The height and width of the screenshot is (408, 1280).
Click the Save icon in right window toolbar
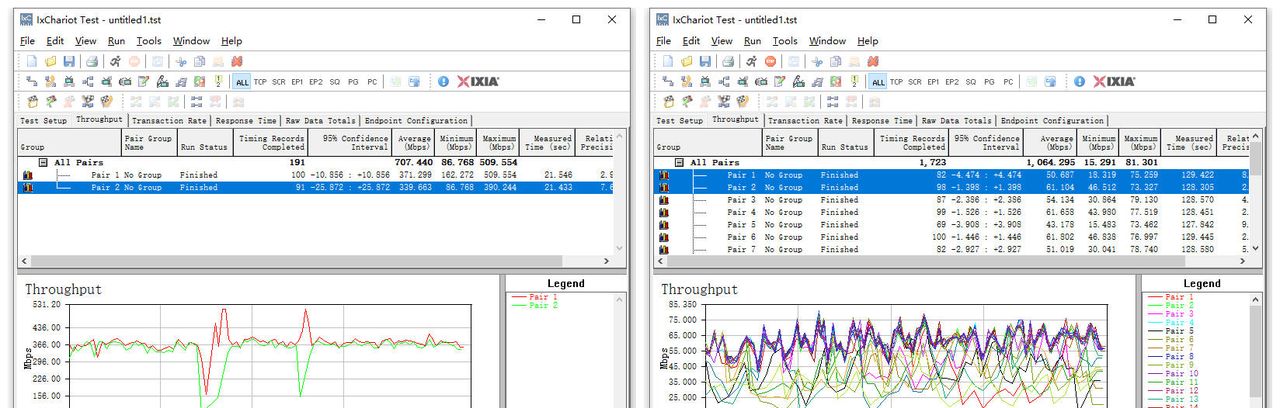pos(705,62)
